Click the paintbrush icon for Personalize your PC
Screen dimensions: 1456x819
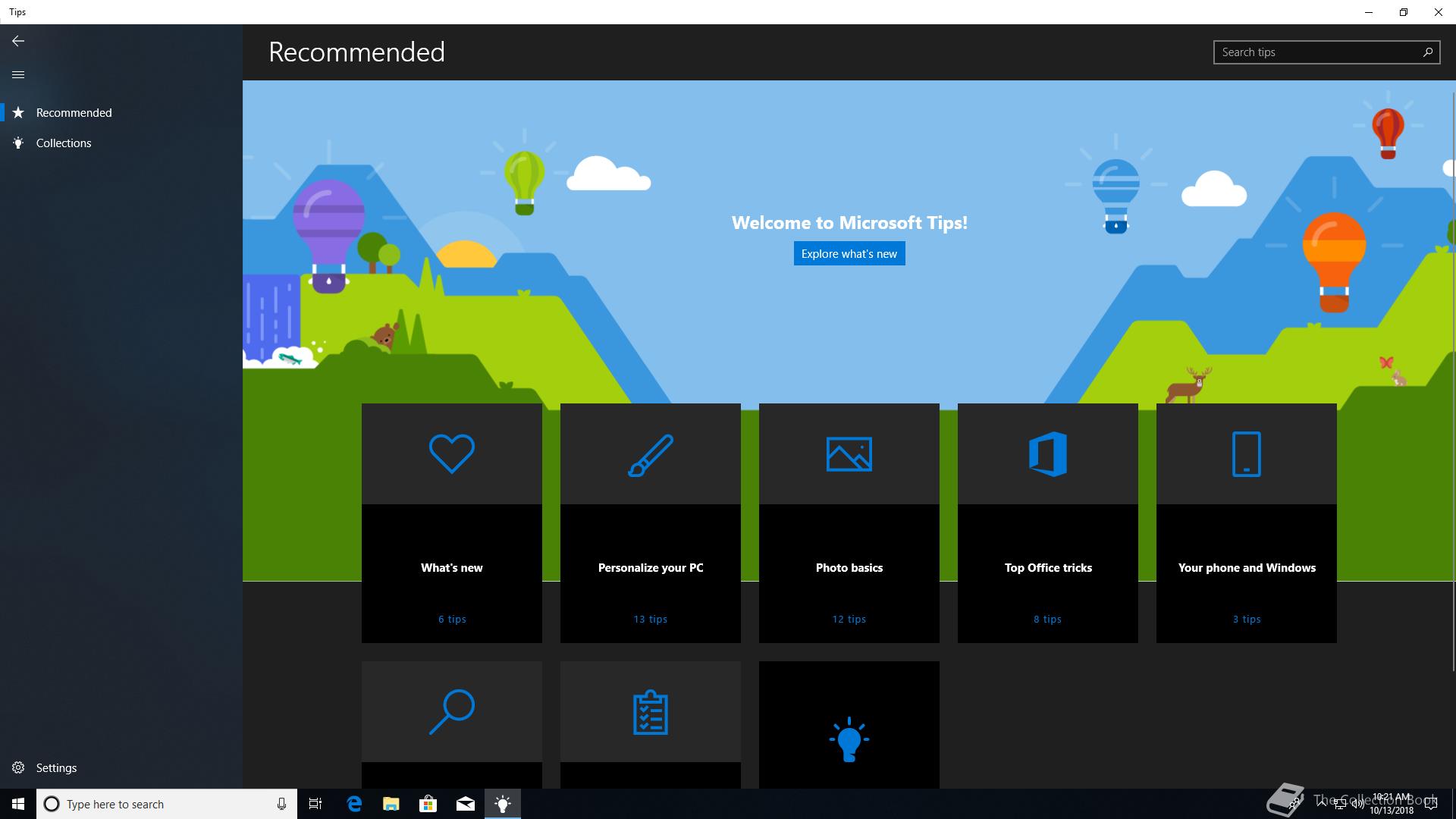[650, 455]
